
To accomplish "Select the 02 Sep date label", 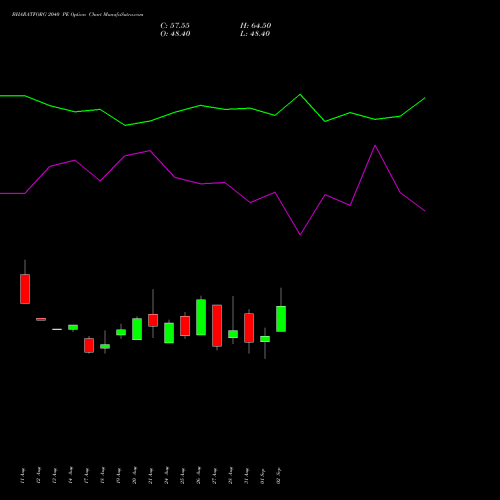I will pyautogui.click(x=278, y=476).
